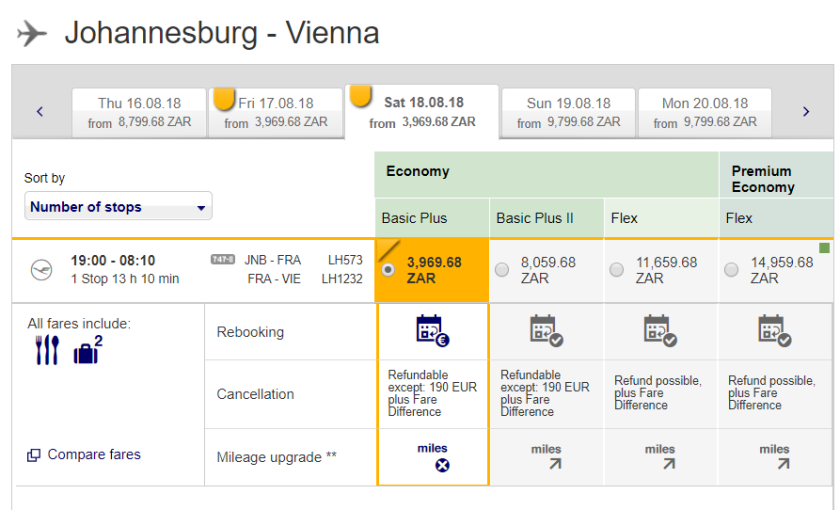Screen dimensions: 840x510
Task: Select the 3,969.68 ZAR Basic Plus fare
Action: 389,270
